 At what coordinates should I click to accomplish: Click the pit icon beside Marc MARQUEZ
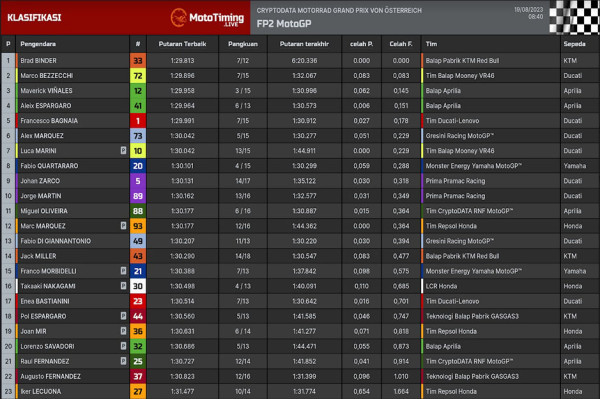click(x=123, y=226)
